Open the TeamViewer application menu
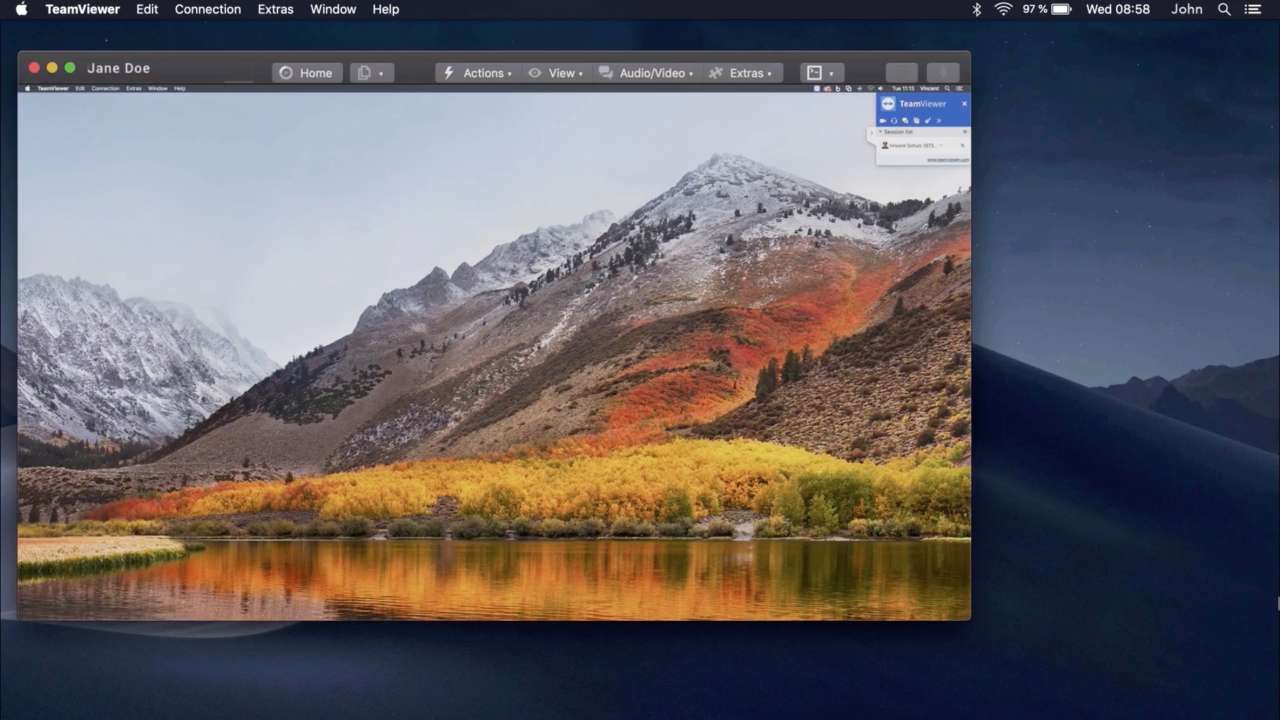This screenshot has width=1280, height=720. (x=82, y=9)
